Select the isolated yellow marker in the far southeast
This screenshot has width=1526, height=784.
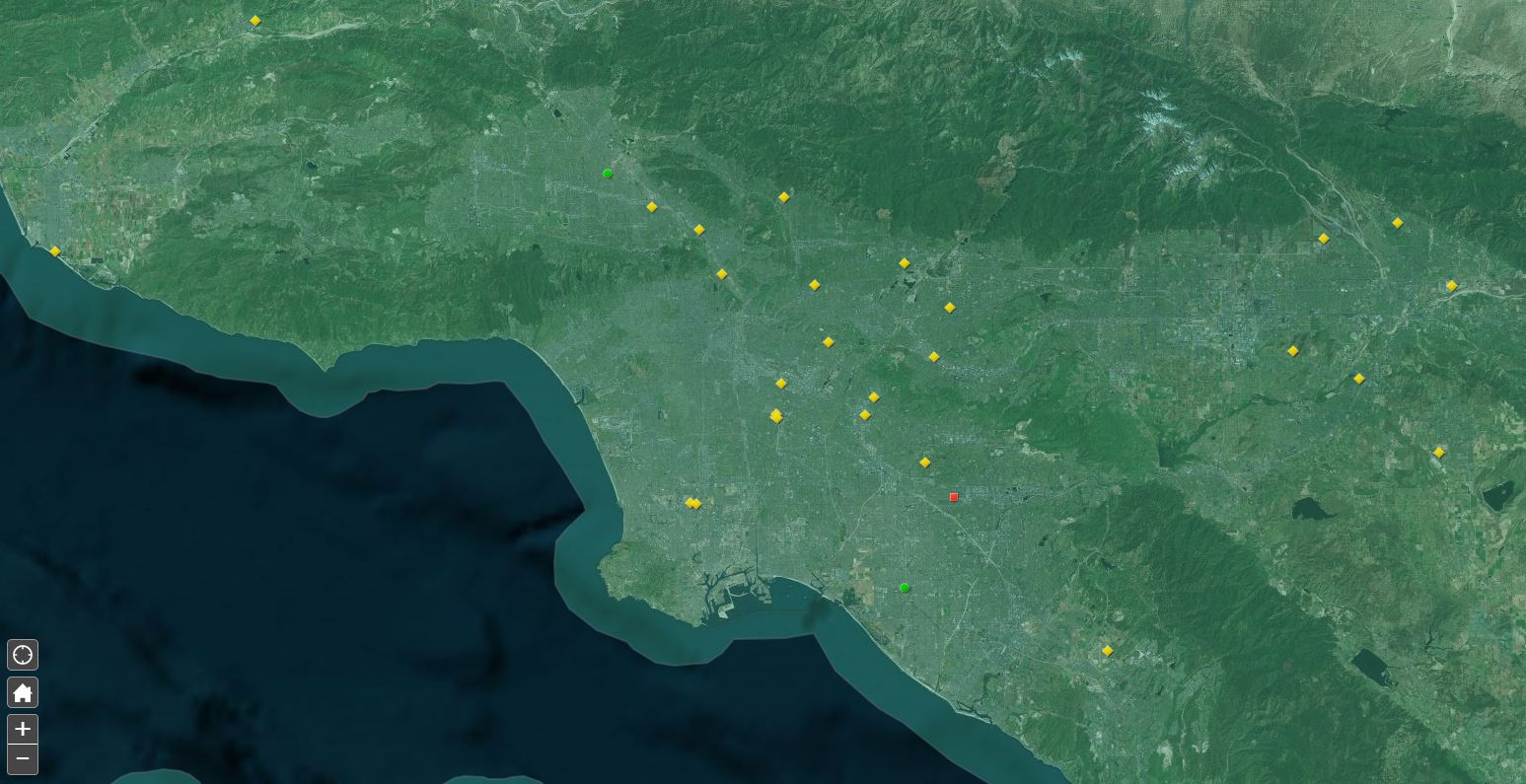click(x=1438, y=452)
